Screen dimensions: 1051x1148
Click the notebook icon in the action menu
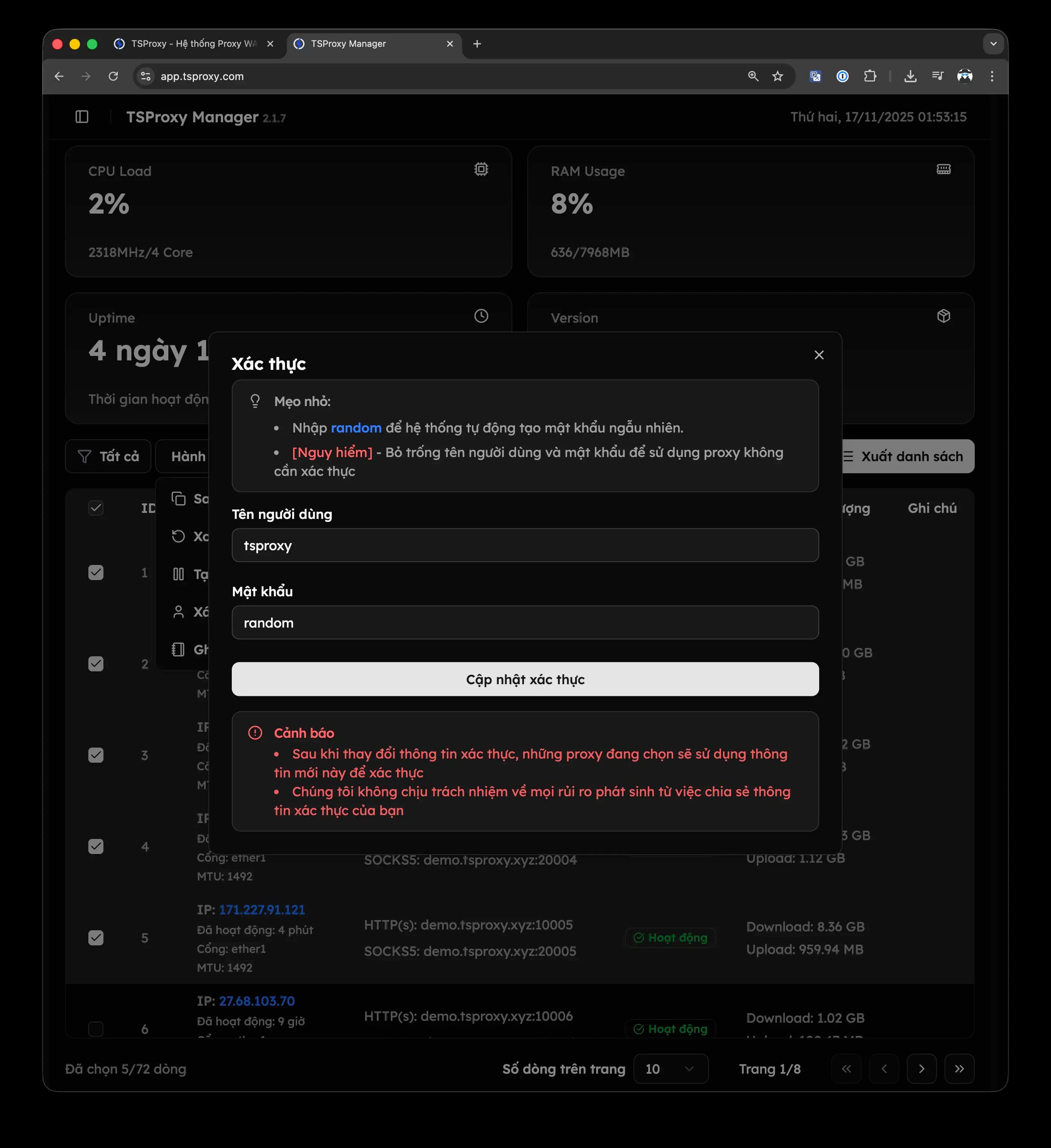point(178,649)
